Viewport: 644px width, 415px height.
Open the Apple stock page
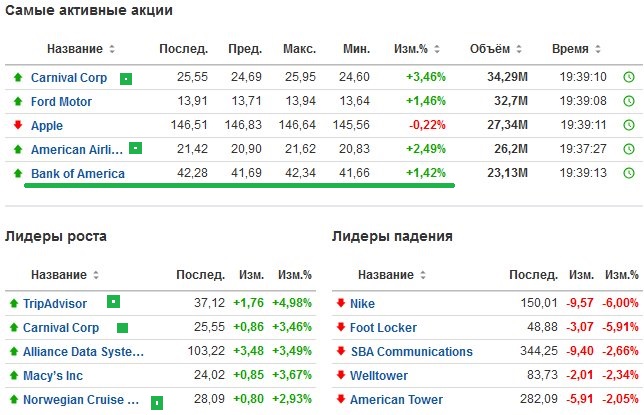point(47,126)
